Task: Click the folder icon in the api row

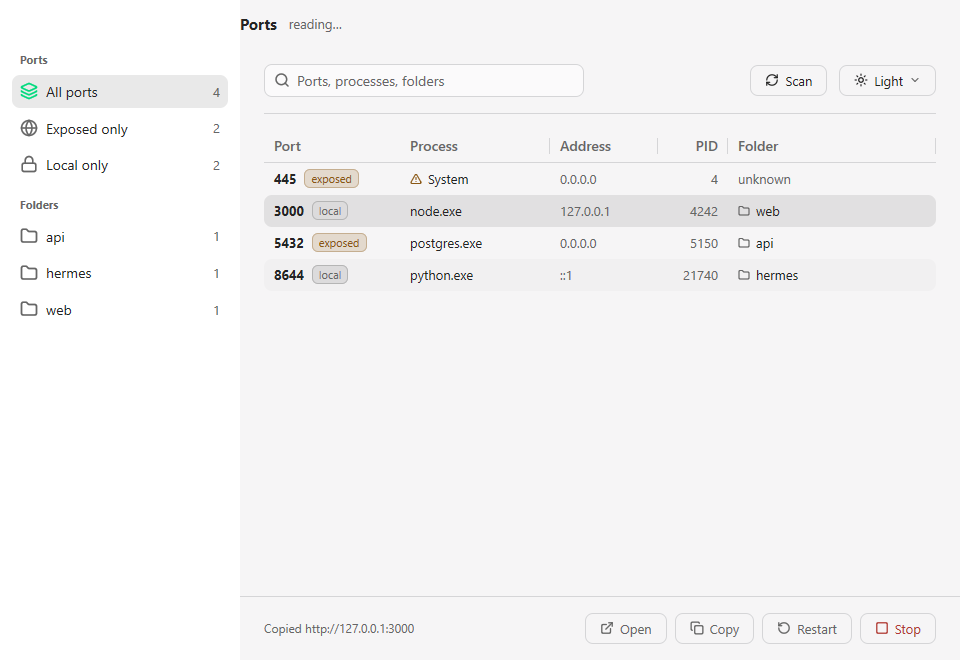Action: tap(744, 243)
